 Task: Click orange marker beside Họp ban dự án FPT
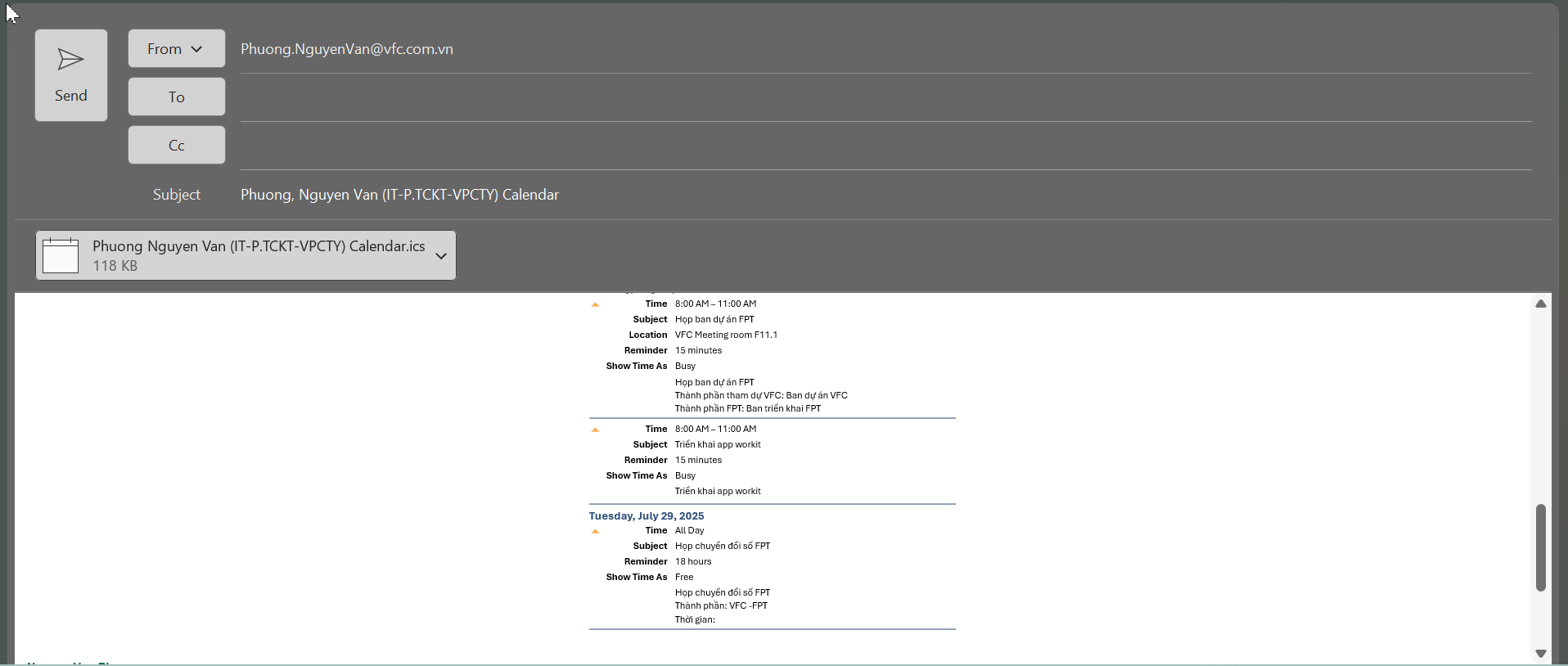[596, 305]
